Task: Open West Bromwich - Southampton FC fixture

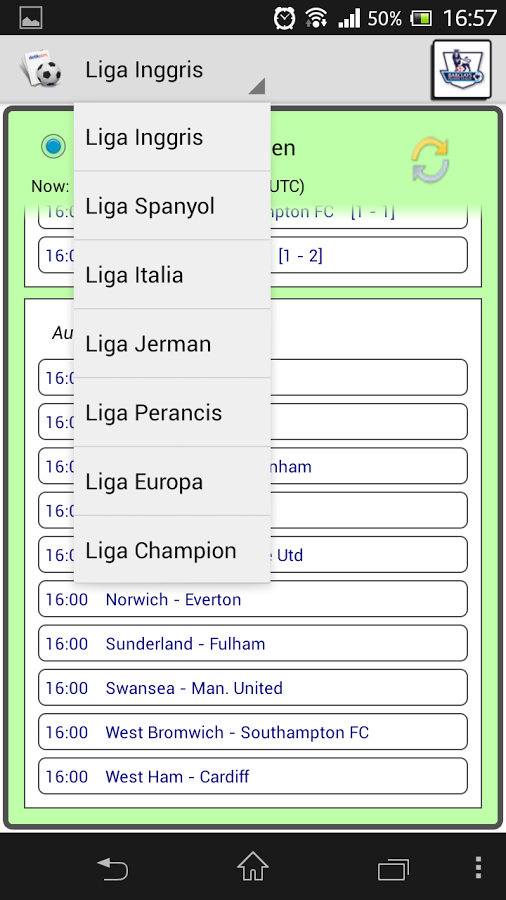Action: tap(253, 732)
